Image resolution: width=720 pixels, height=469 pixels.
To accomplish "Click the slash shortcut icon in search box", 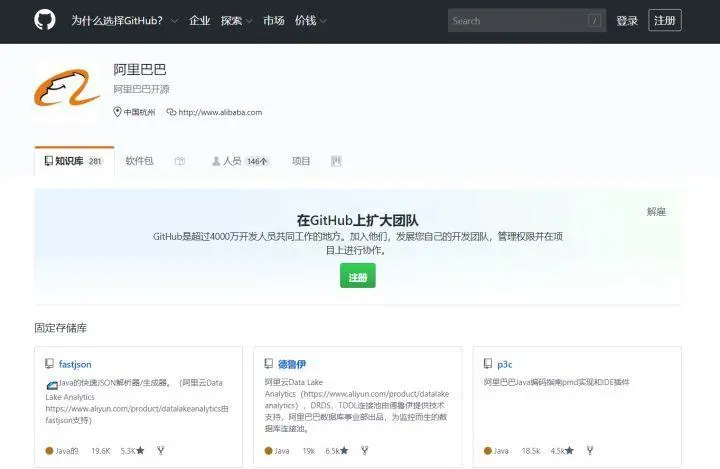I will point(594,20).
